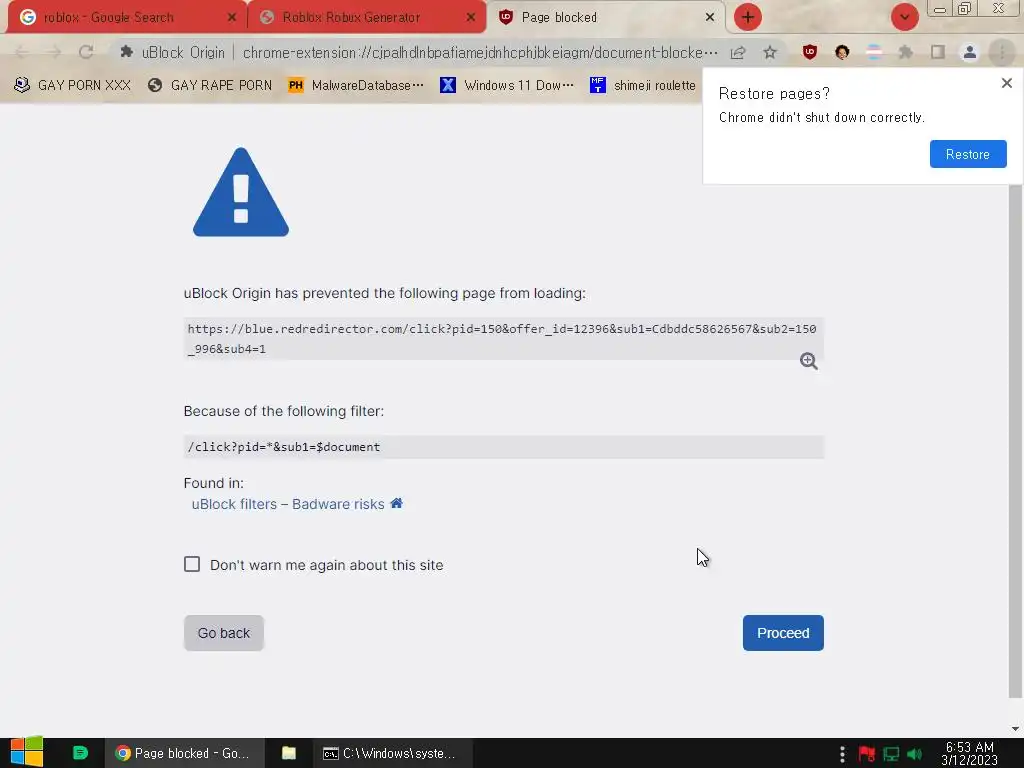1024x768 pixels.
Task: Click the extension puzzle icon in address bar
Action: [127, 52]
